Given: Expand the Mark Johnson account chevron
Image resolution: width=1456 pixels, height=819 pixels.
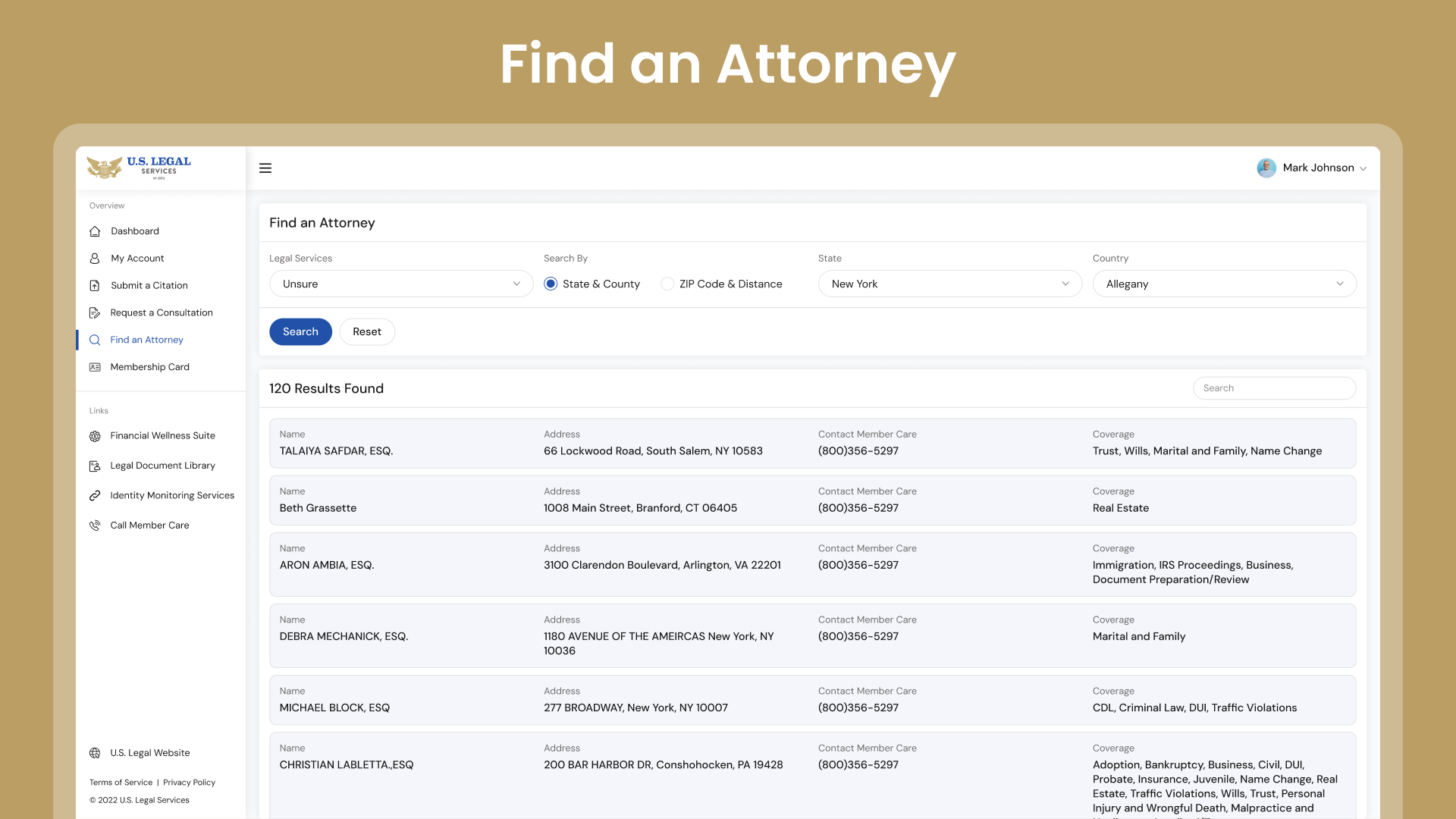Looking at the screenshot, I should coord(1363,168).
